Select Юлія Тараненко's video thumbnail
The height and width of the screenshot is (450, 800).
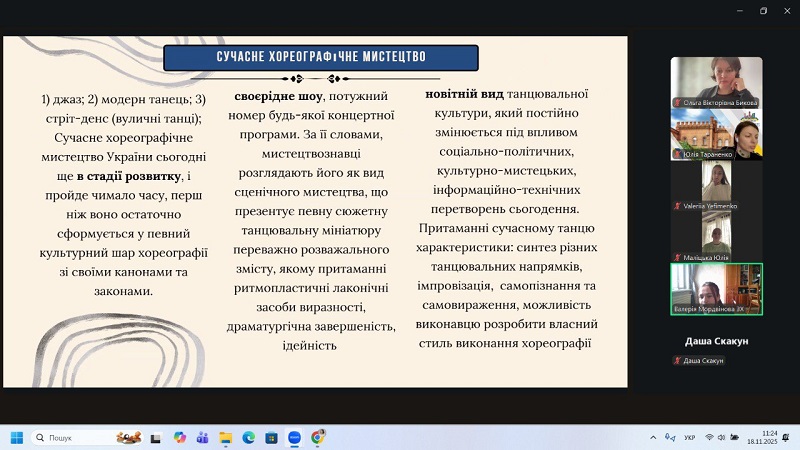pos(716,133)
